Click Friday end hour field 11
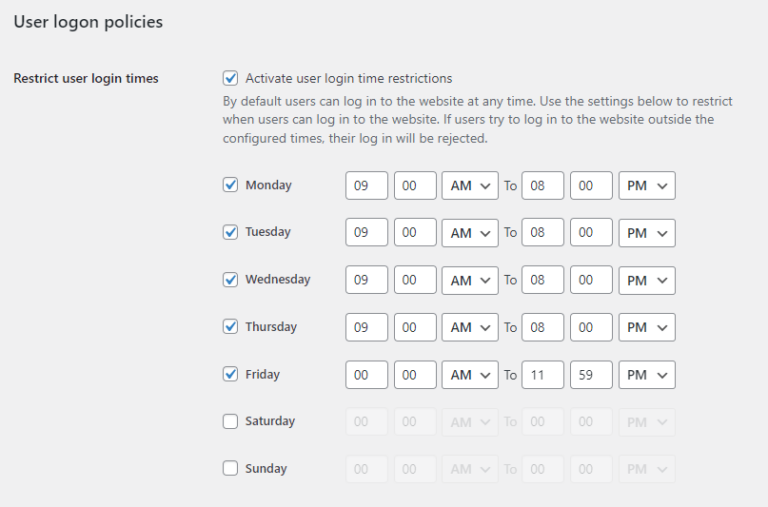 point(543,375)
